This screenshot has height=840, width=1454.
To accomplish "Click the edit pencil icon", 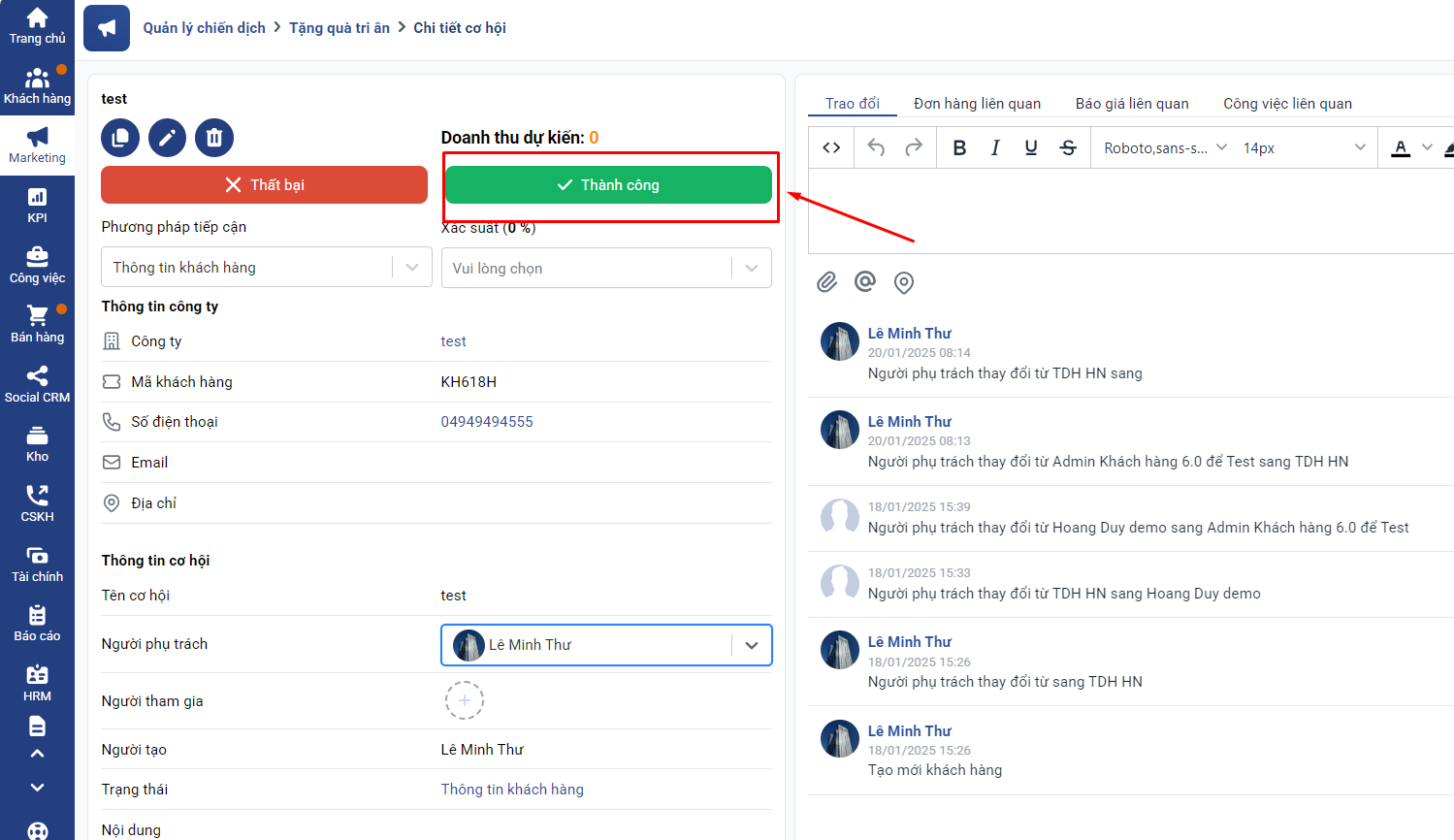I will click(167, 138).
